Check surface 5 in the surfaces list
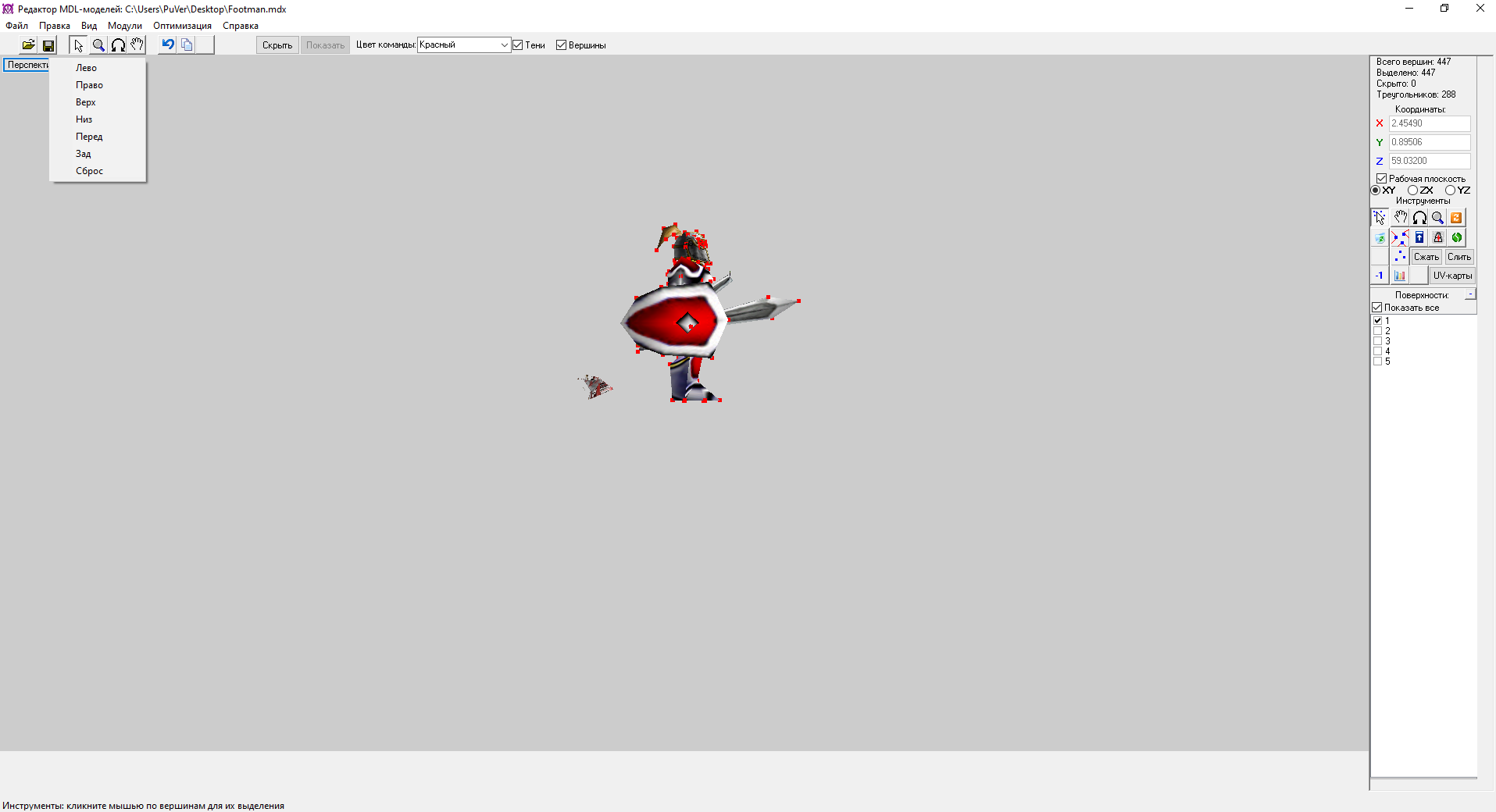Viewport: 1496px width, 812px height. coord(1378,361)
